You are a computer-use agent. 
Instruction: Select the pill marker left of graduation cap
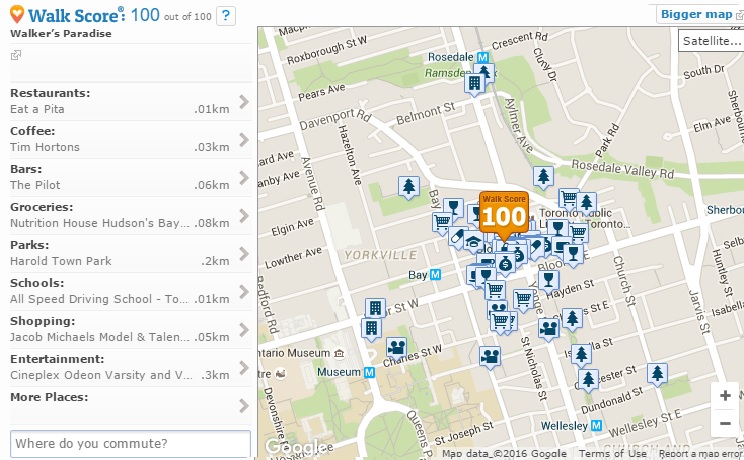[x=456, y=236]
